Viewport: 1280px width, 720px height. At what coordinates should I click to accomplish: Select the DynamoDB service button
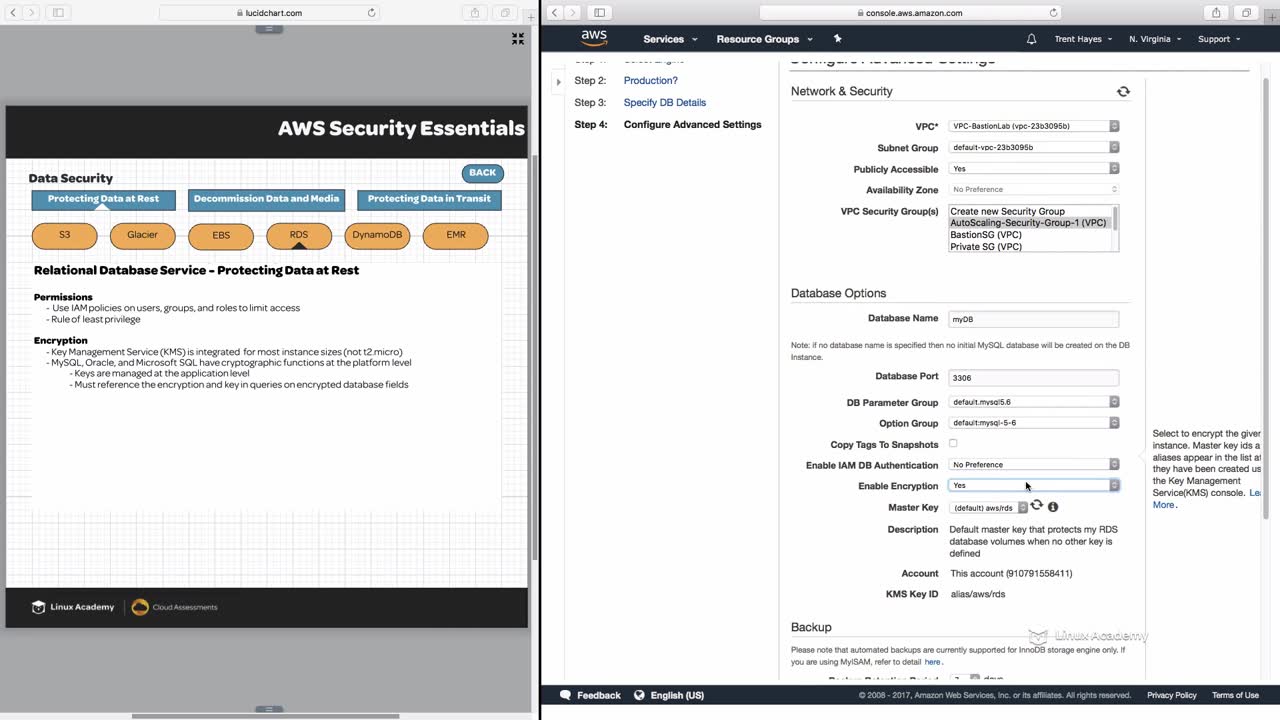[377, 235]
